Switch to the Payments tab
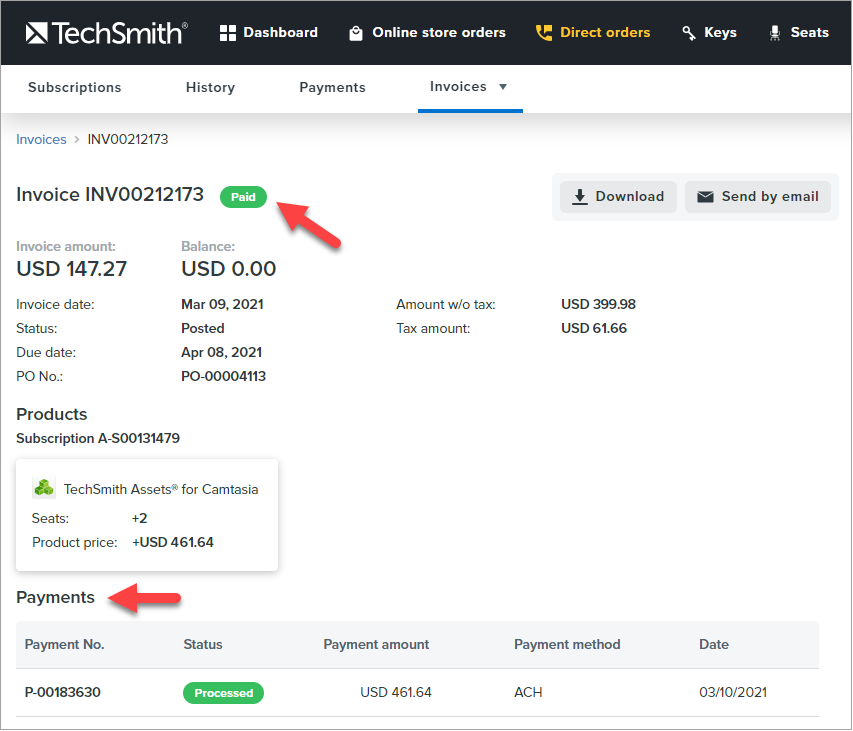Viewport: 853px width, 731px height. [332, 88]
